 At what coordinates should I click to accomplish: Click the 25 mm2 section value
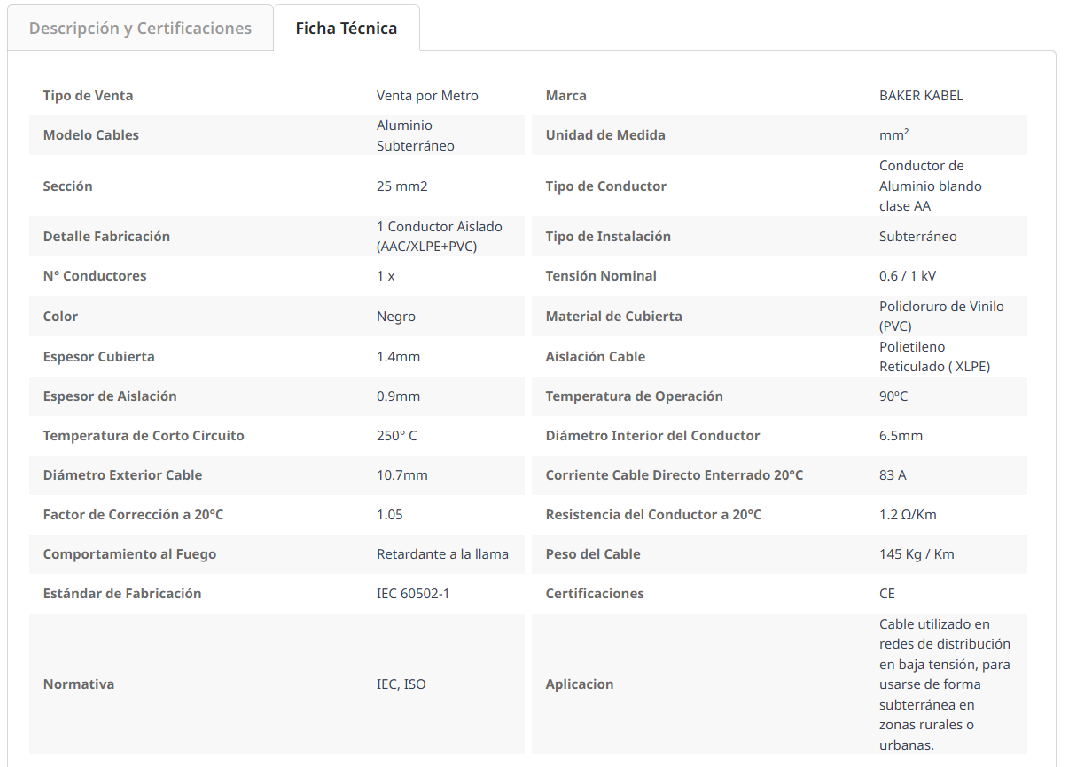pos(402,187)
